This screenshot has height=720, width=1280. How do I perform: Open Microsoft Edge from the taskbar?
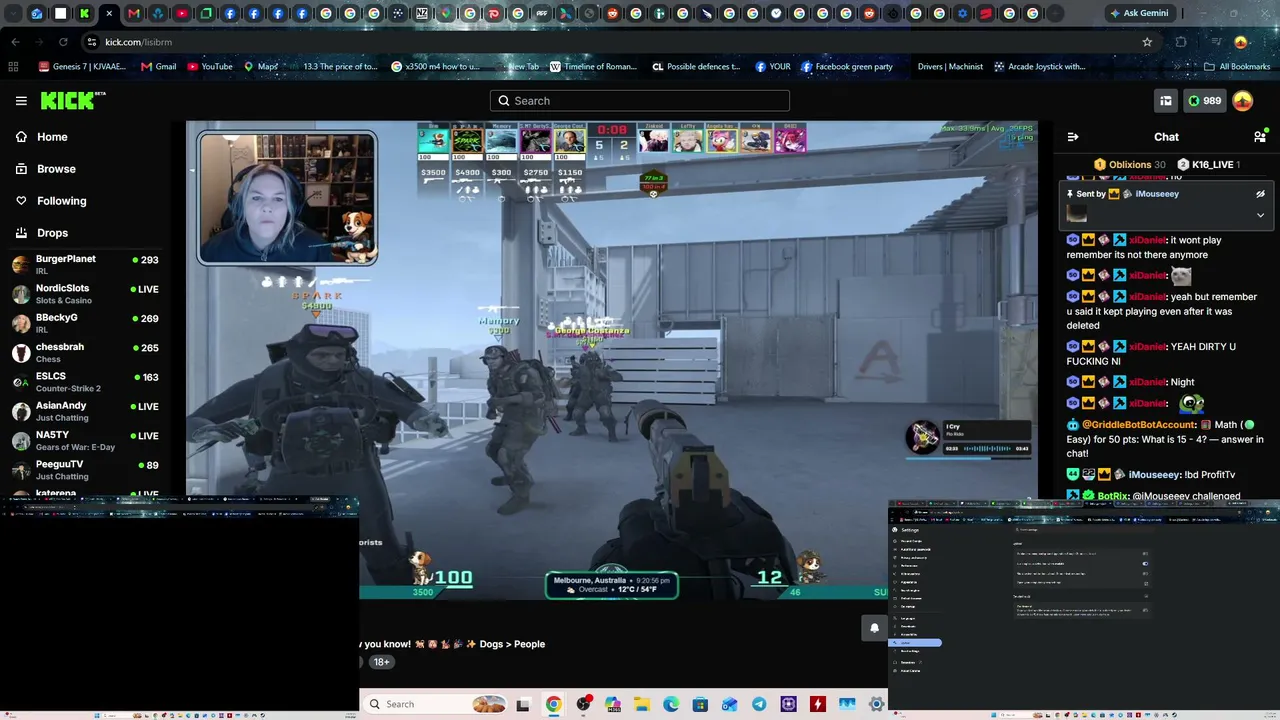point(671,704)
